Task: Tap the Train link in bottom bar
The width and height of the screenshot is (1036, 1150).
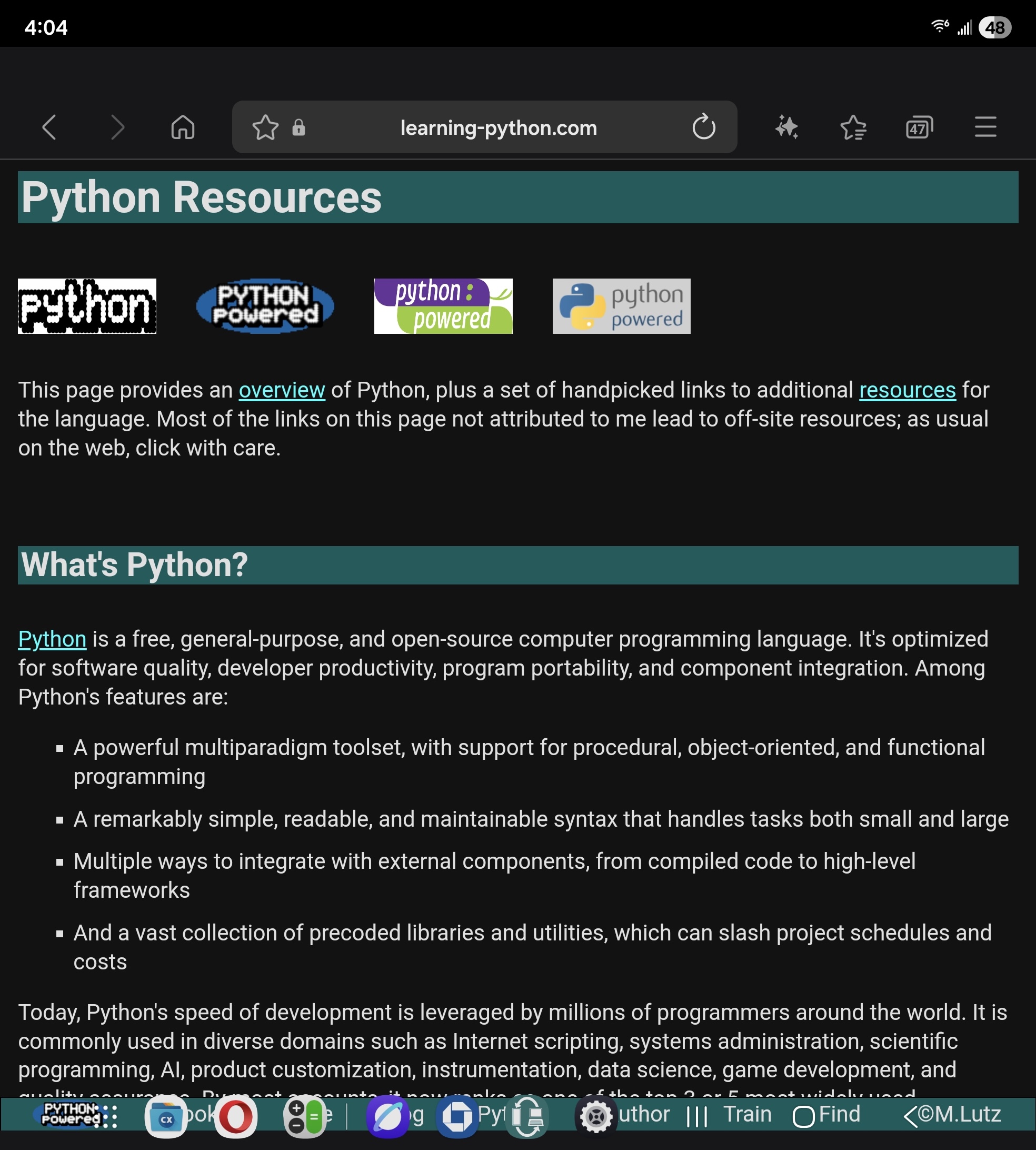Action: (x=747, y=1114)
